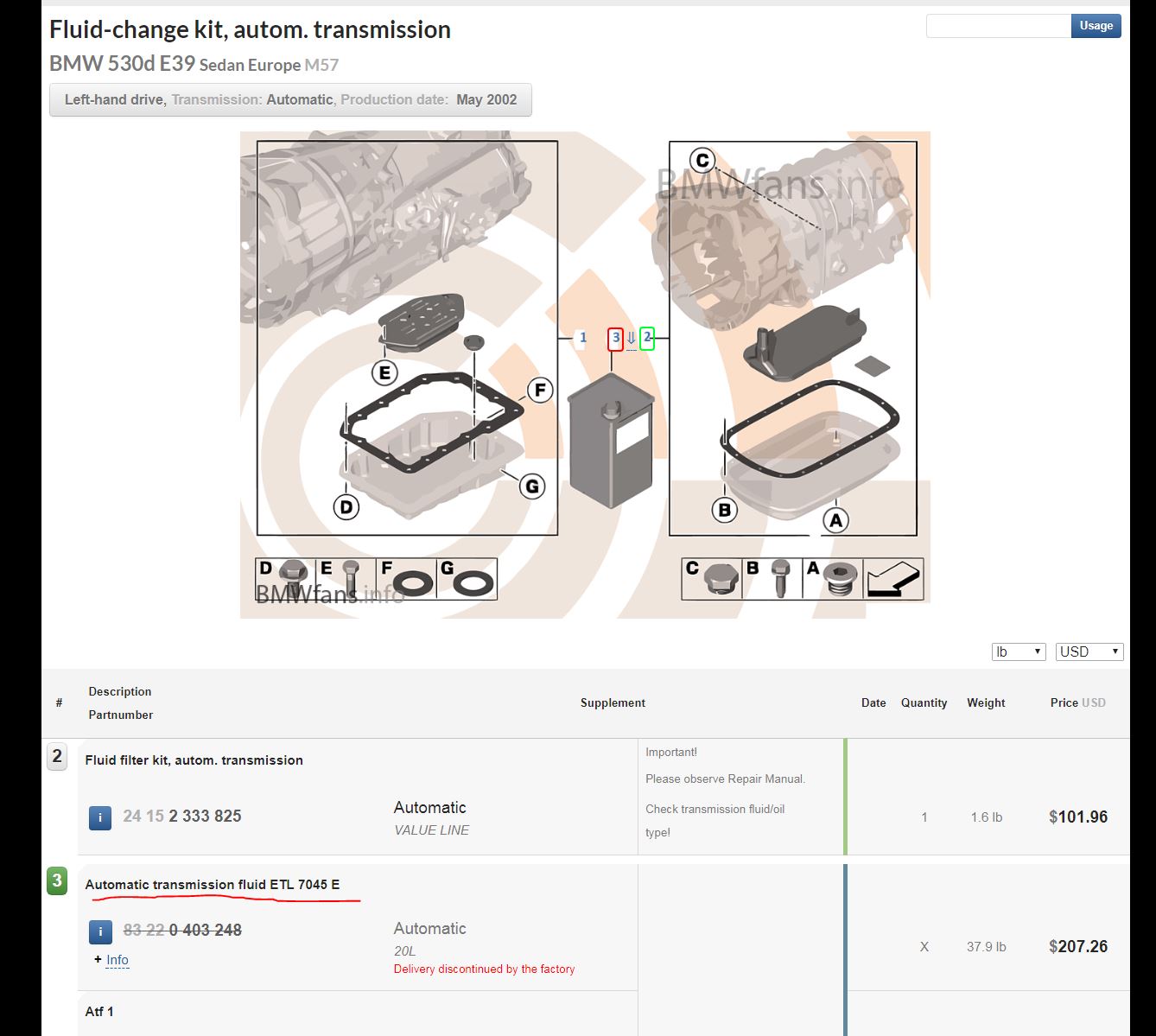Click the search input field next to Usage
The image size is (1156, 1036).
click(998, 26)
